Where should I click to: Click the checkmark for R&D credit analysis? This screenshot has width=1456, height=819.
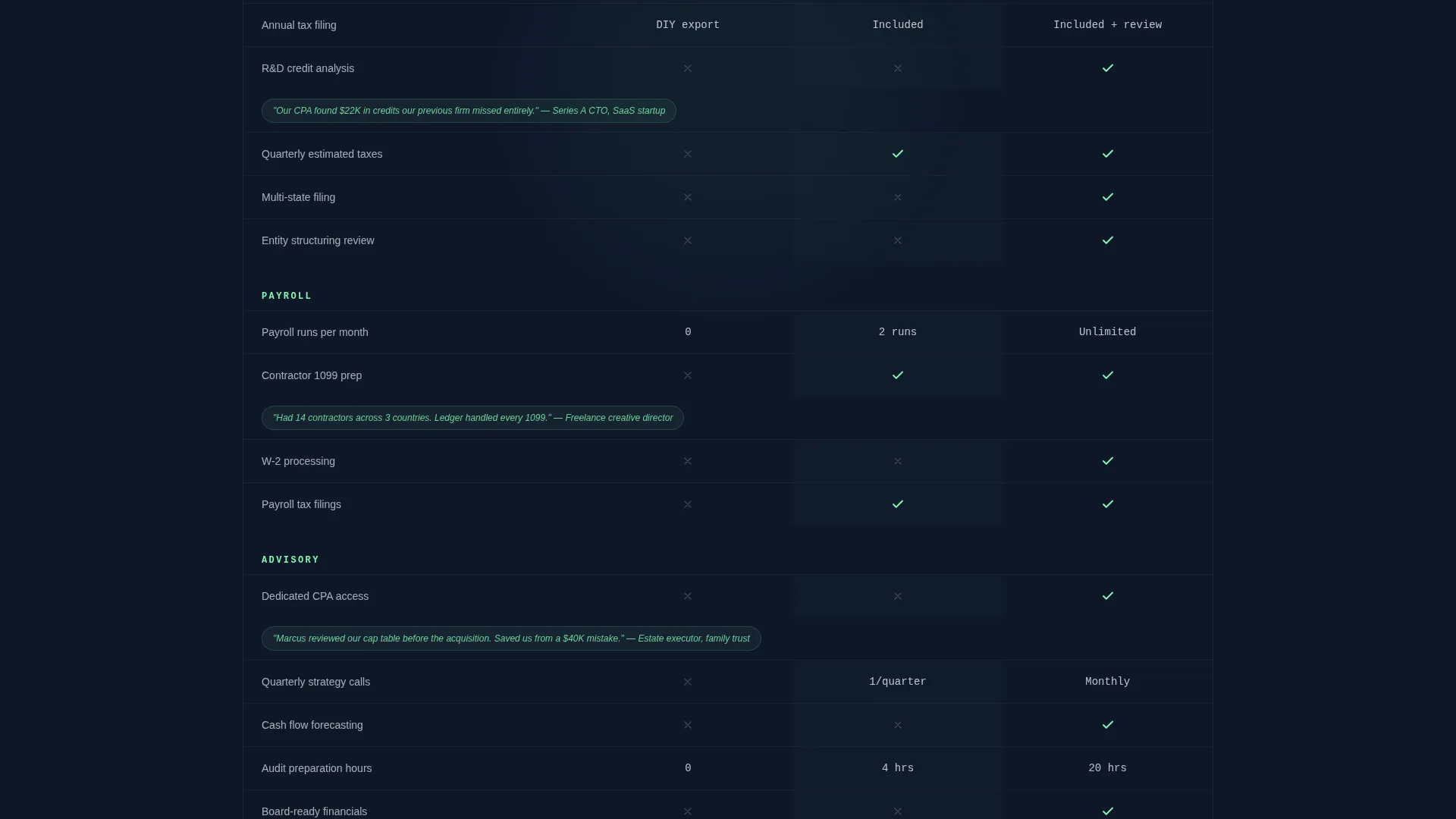1107,68
